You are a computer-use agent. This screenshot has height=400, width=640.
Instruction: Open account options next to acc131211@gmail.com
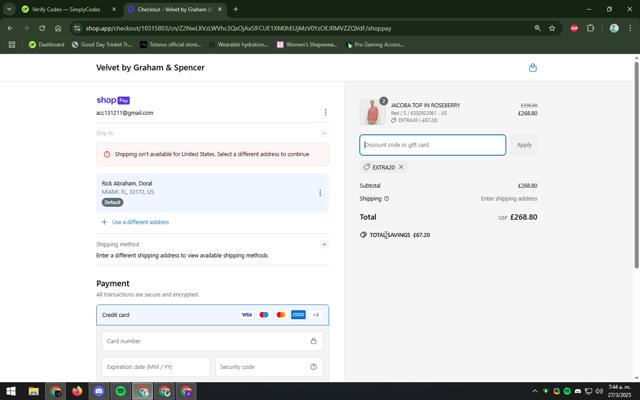click(325, 112)
